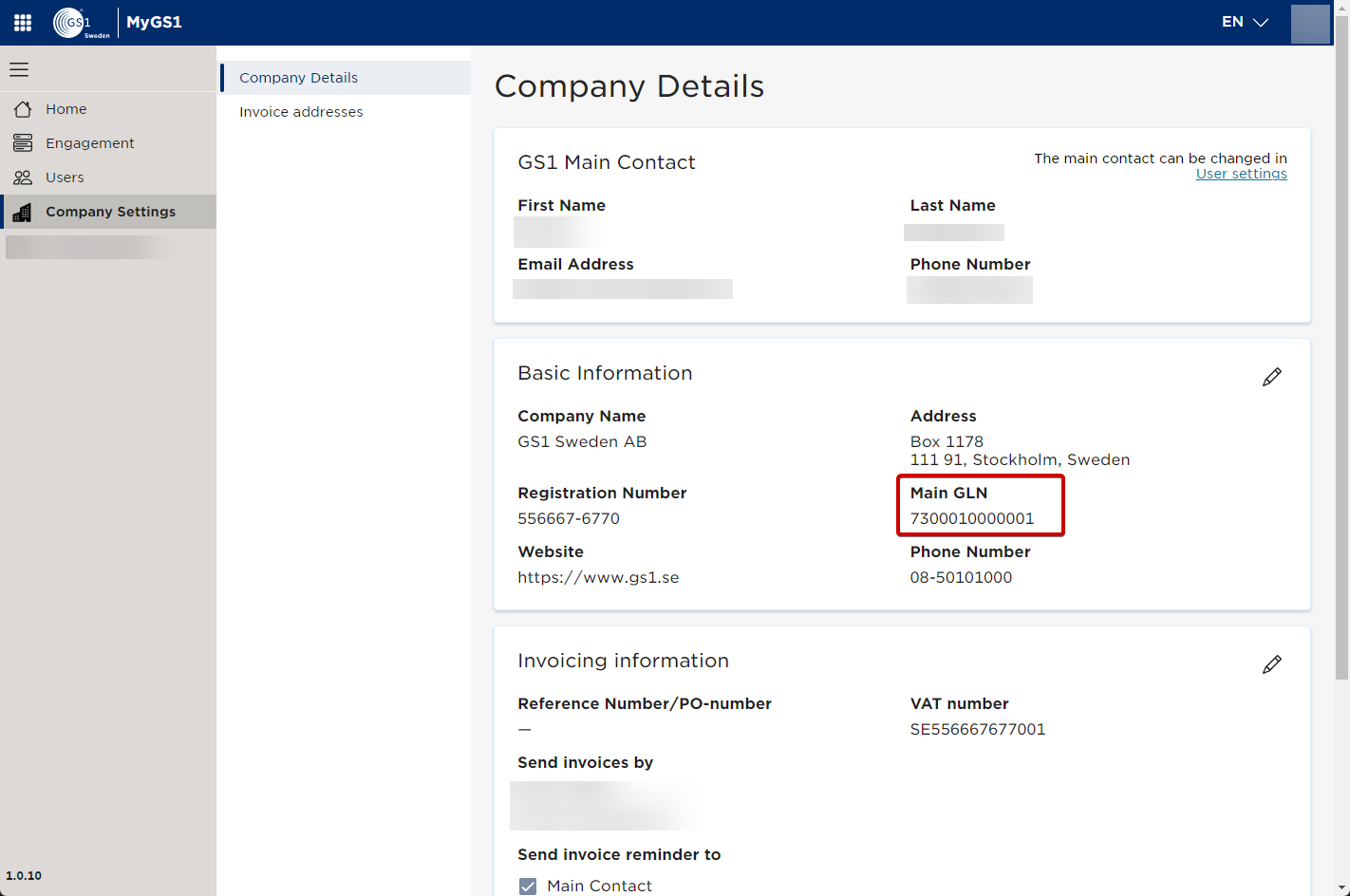Open Engagement in the sidebar menu
The height and width of the screenshot is (896, 1350).
[90, 143]
